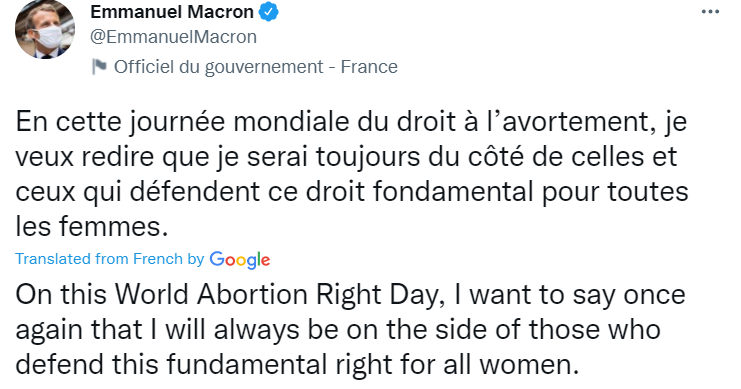Click the line ceux qui défendent ce droit

click(352, 192)
